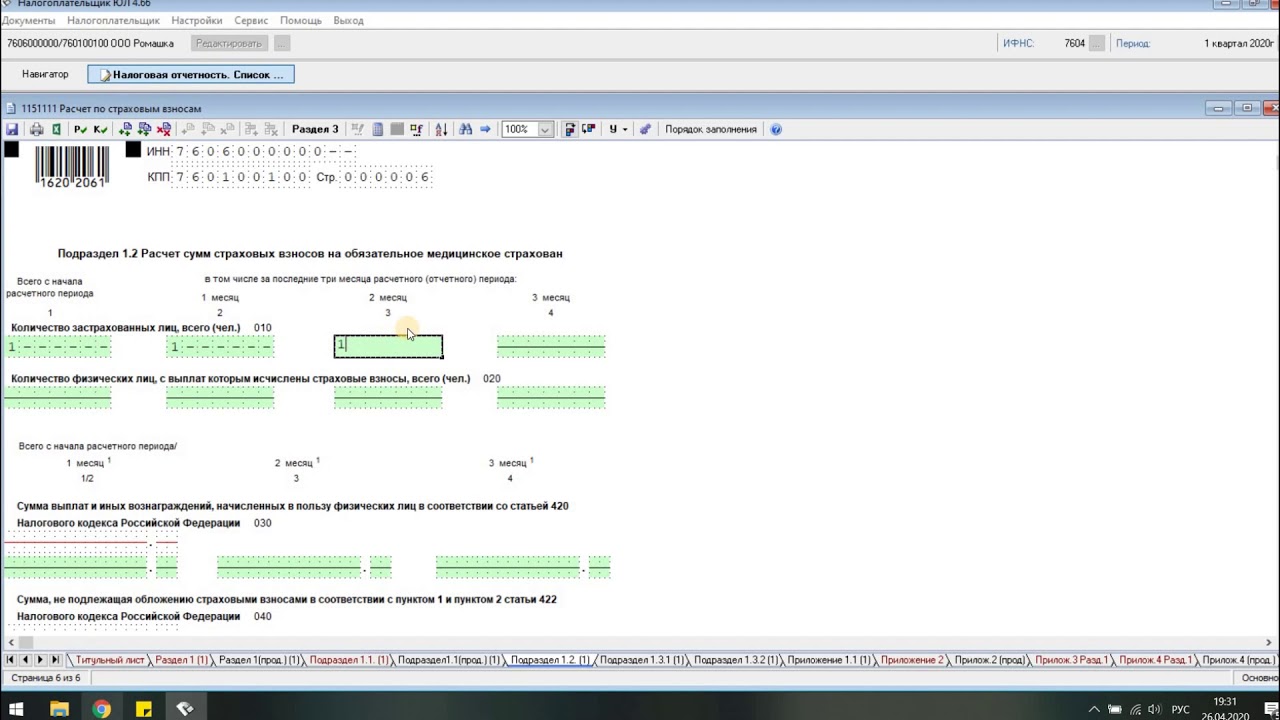The width and height of the screenshot is (1280, 720).
Task: Open the Подраздел 1.1. (1) sheet tab
Action: pyautogui.click(x=349, y=660)
